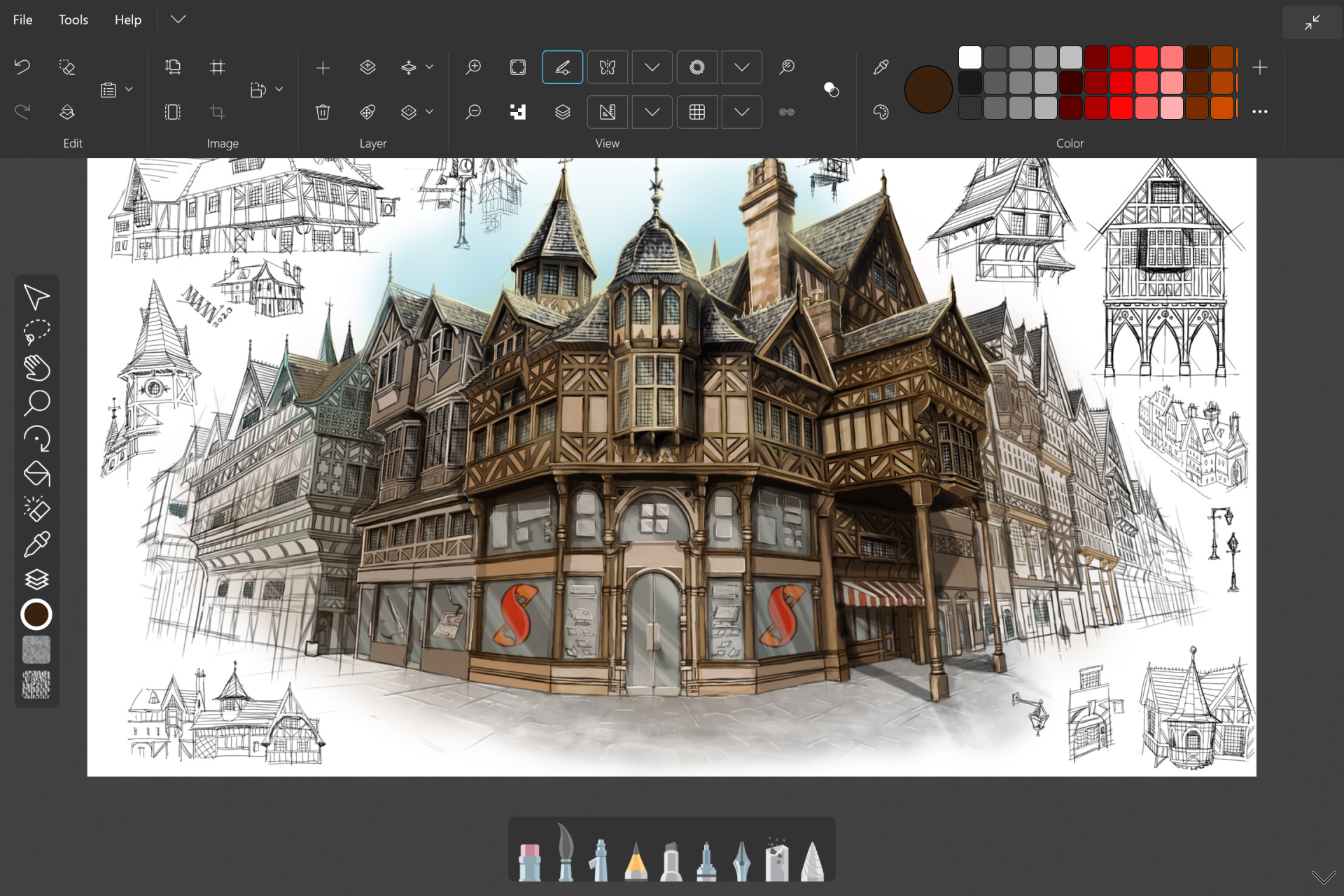Open the clipboard paste dropdown arrow

tap(129, 90)
